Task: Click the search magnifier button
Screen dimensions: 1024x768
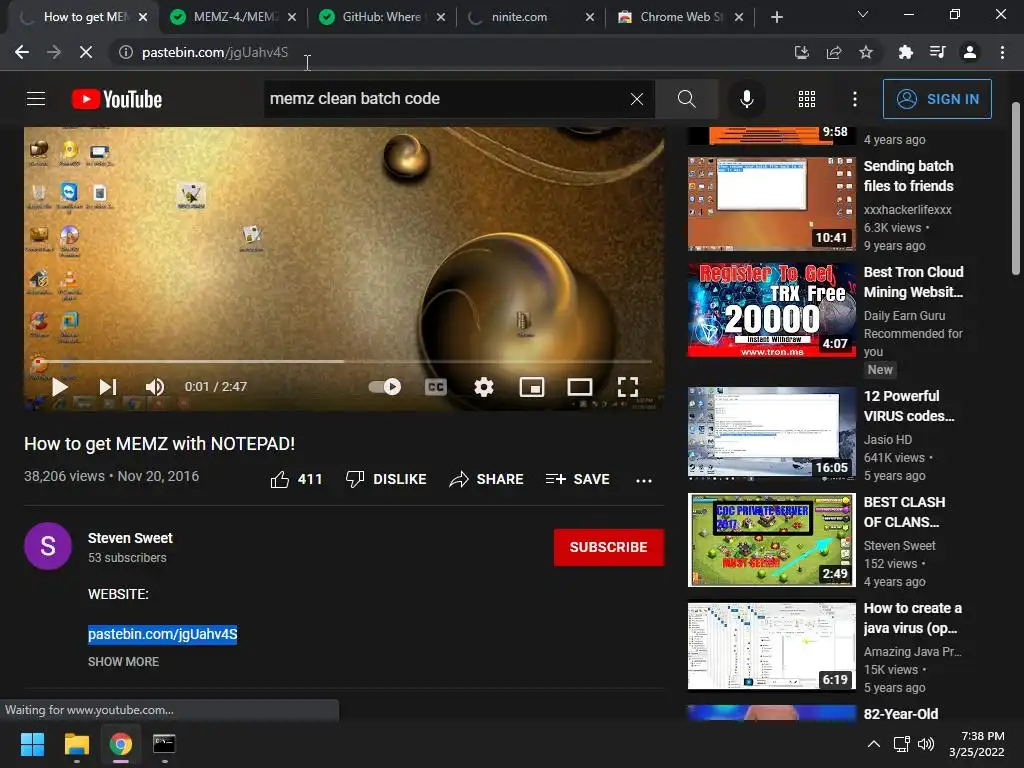Action: tap(686, 99)
